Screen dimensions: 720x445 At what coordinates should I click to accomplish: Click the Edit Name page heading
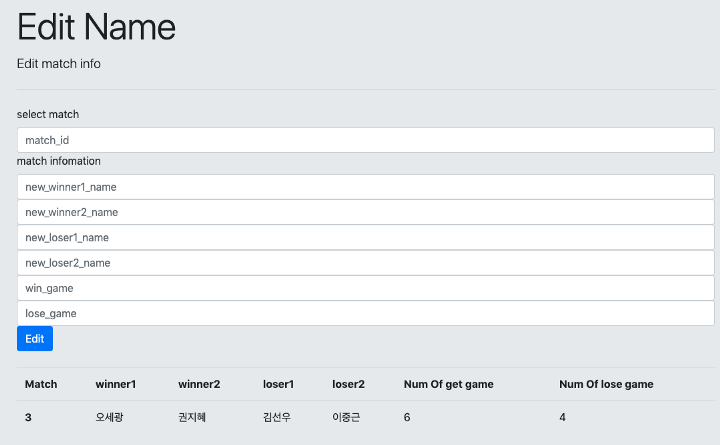[96, 26]
